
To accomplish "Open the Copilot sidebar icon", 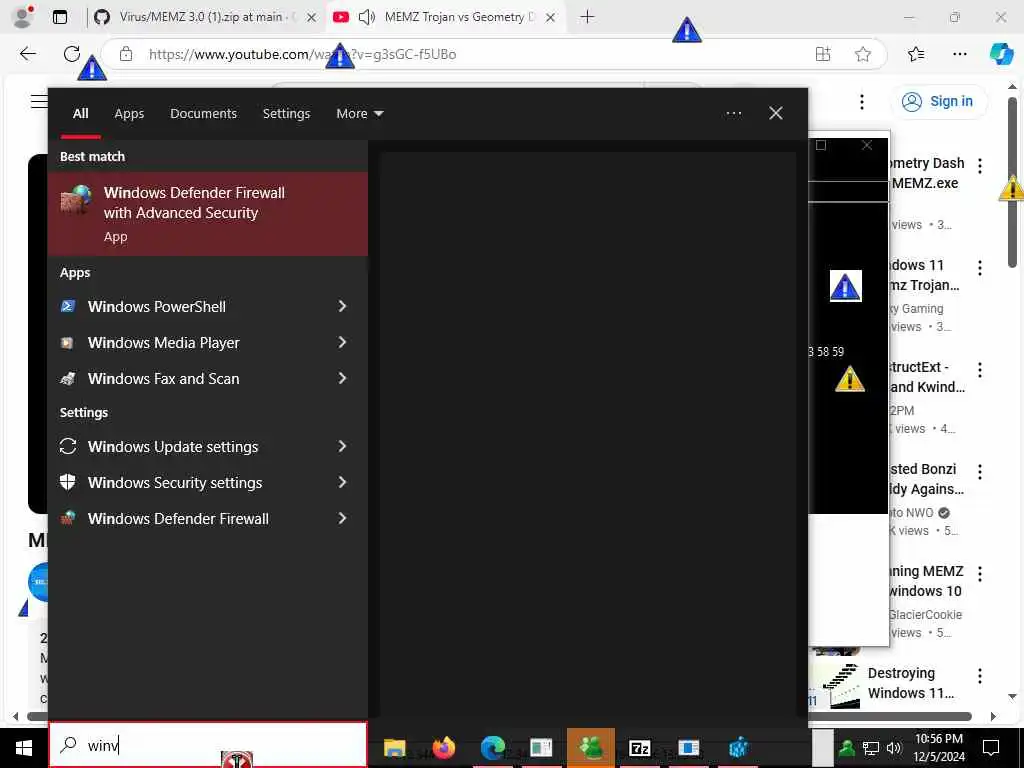I will 1001,54.
